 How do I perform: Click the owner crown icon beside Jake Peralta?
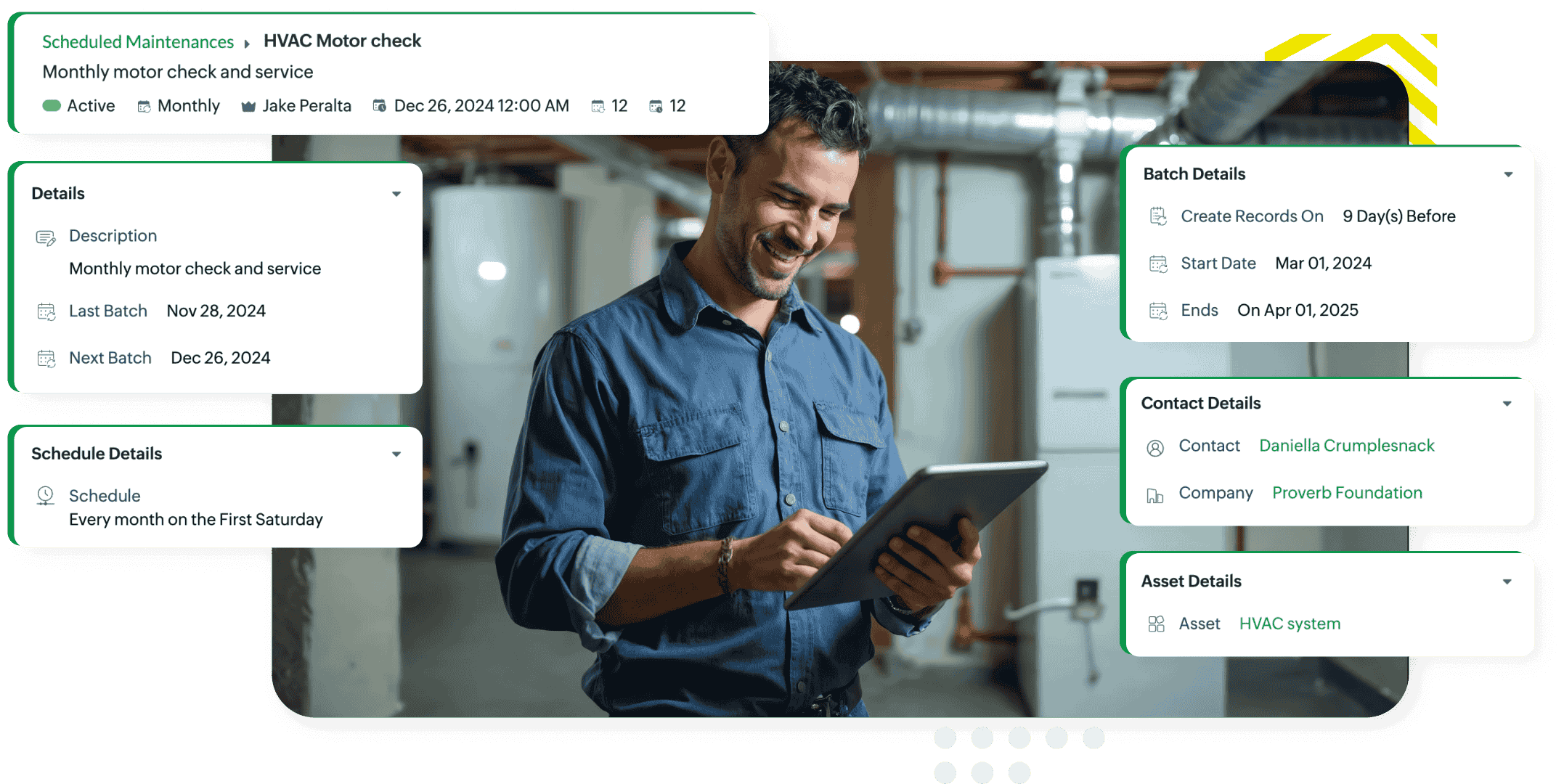point(248,107)
